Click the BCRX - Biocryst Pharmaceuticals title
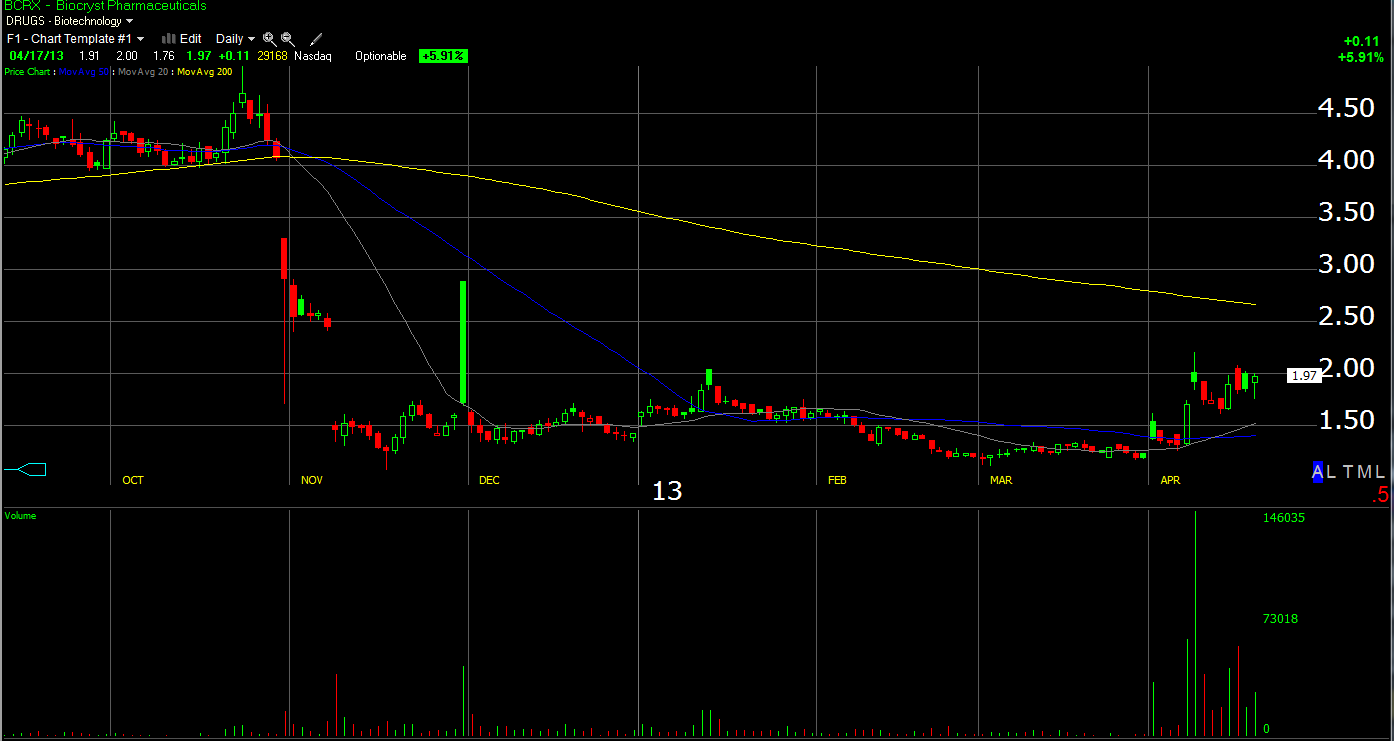 click(x=104, y=6)
